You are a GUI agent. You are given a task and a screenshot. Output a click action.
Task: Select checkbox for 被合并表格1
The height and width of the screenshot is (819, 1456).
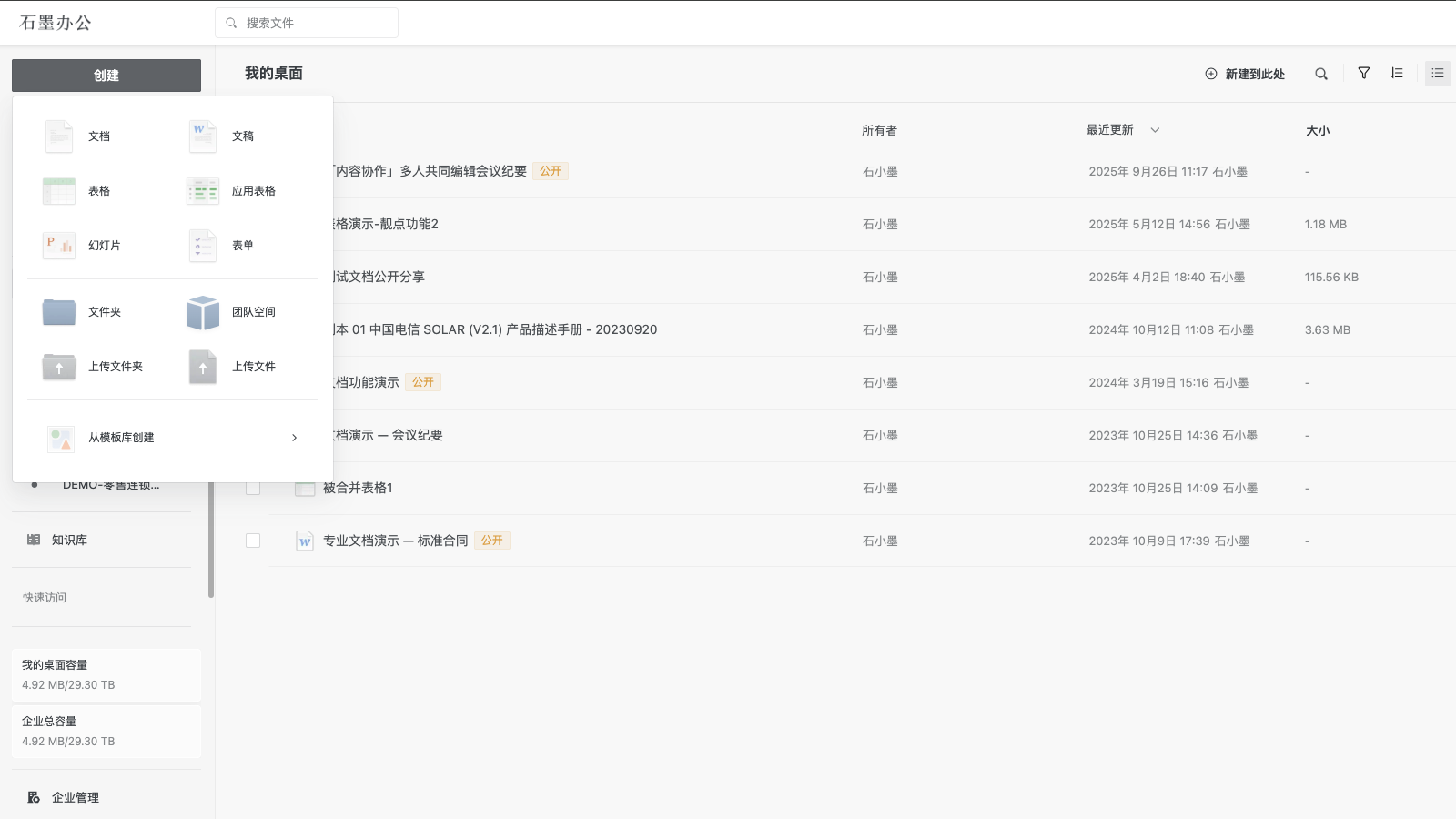253,488
